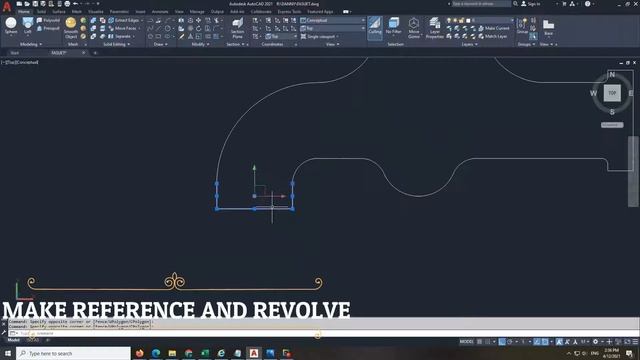
Task: Switch to the Mesh ribbon tab
Action: pos(77,12)
